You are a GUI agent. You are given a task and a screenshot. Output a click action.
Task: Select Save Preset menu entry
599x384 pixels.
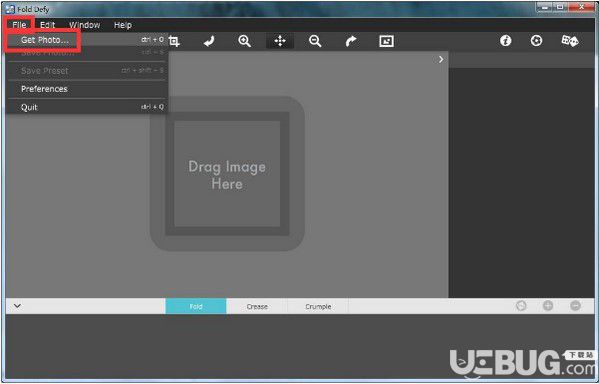(x=87, y=71)
